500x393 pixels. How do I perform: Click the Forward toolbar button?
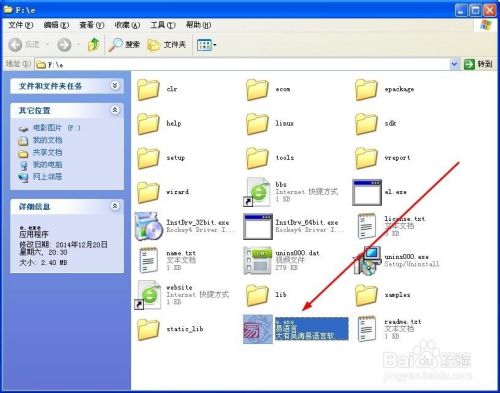click(64, 45)
